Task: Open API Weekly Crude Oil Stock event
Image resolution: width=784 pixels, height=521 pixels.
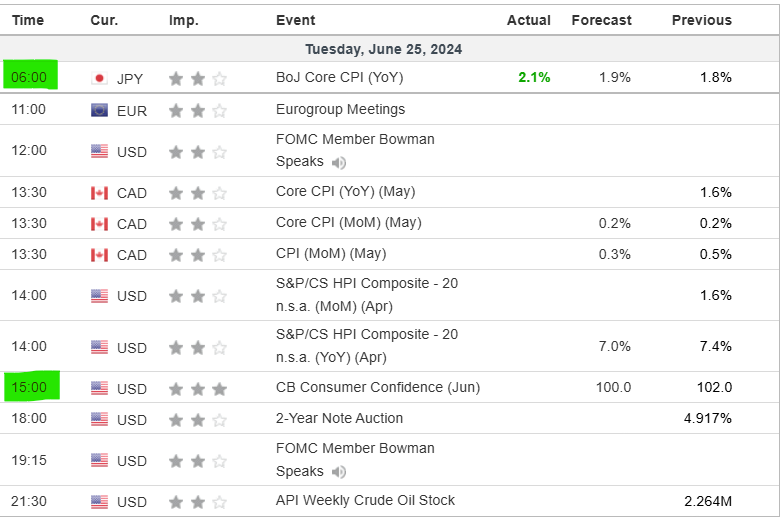Action: tap(365, 500)
